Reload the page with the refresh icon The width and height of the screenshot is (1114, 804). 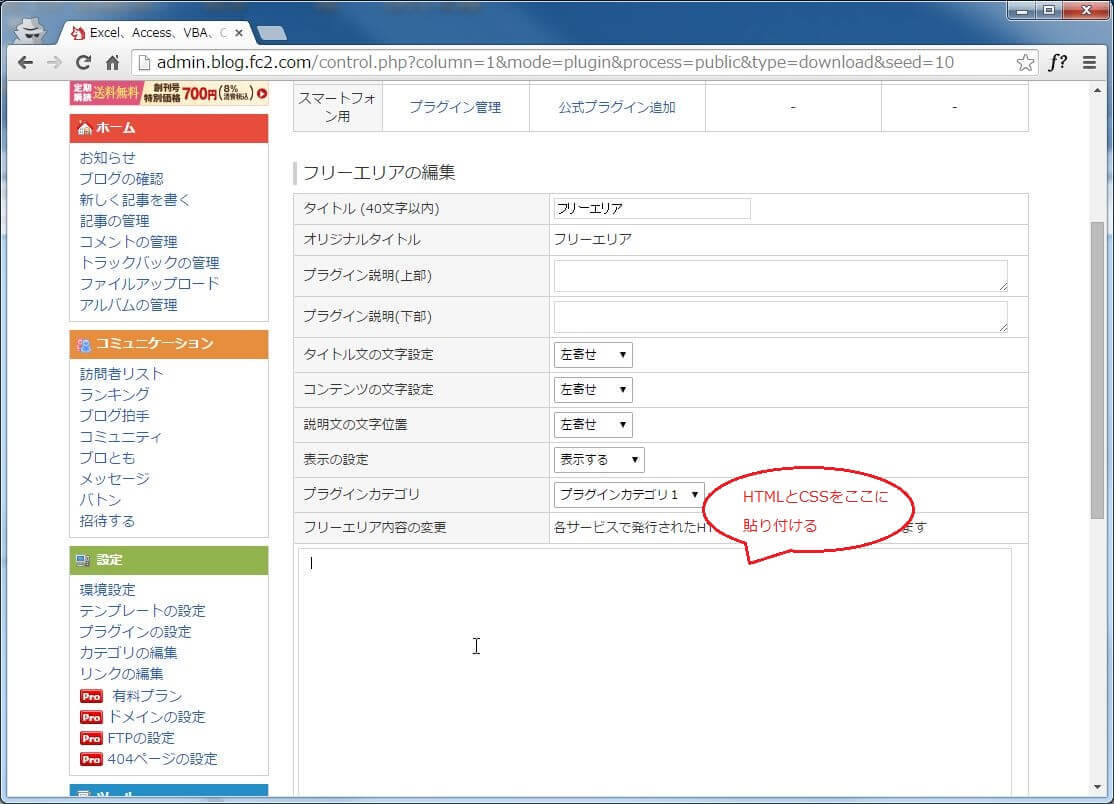coord(83,62)
